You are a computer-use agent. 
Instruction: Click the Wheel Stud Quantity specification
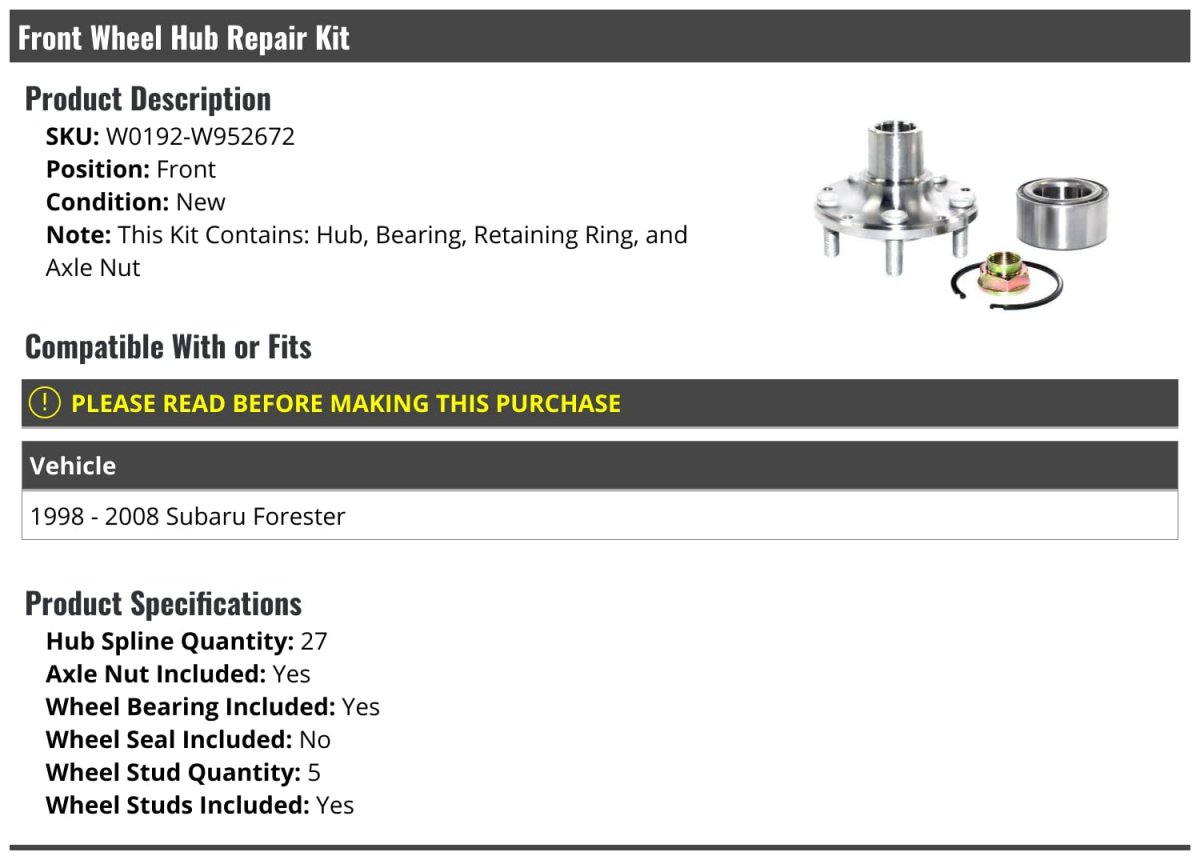tap(183, 772)
